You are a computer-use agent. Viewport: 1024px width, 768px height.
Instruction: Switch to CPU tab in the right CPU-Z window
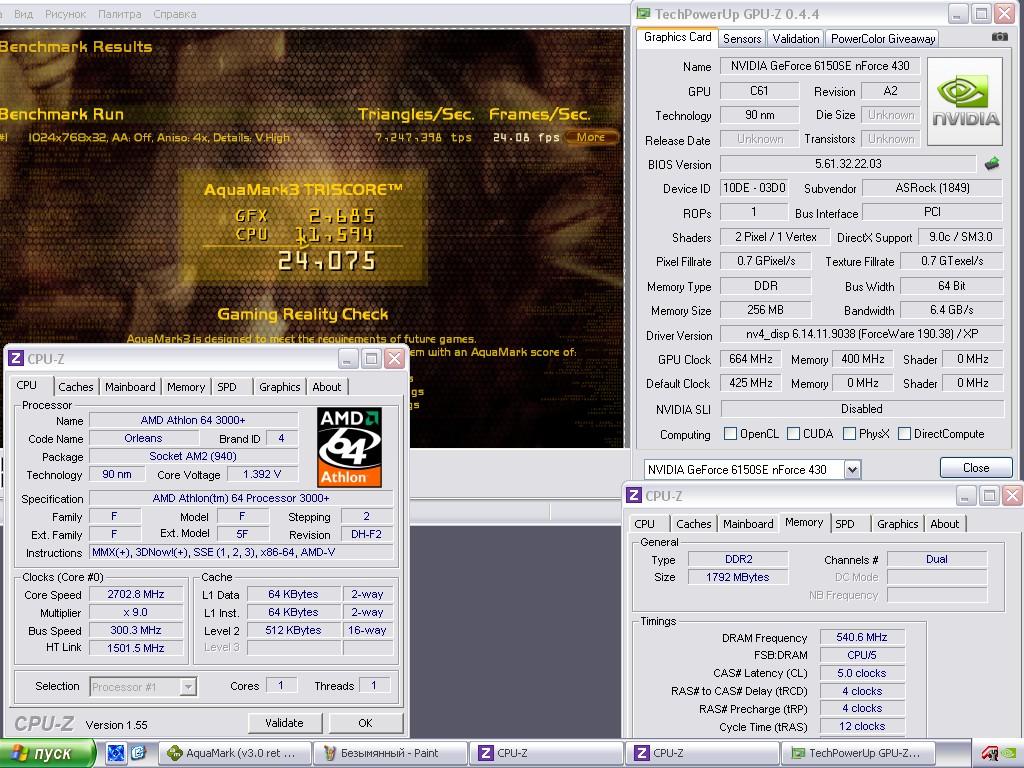click(644, 524)
